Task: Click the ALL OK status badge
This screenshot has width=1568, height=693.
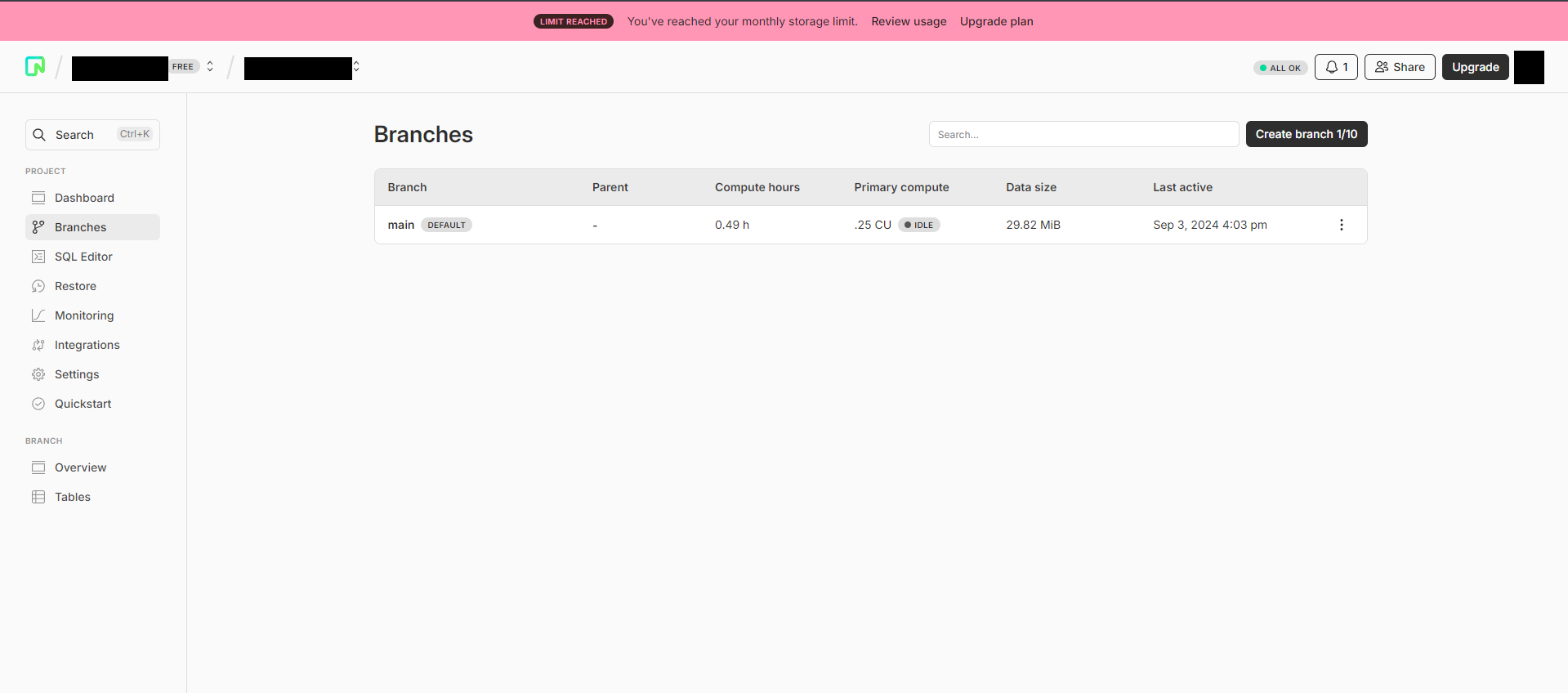Action: 1280,68
